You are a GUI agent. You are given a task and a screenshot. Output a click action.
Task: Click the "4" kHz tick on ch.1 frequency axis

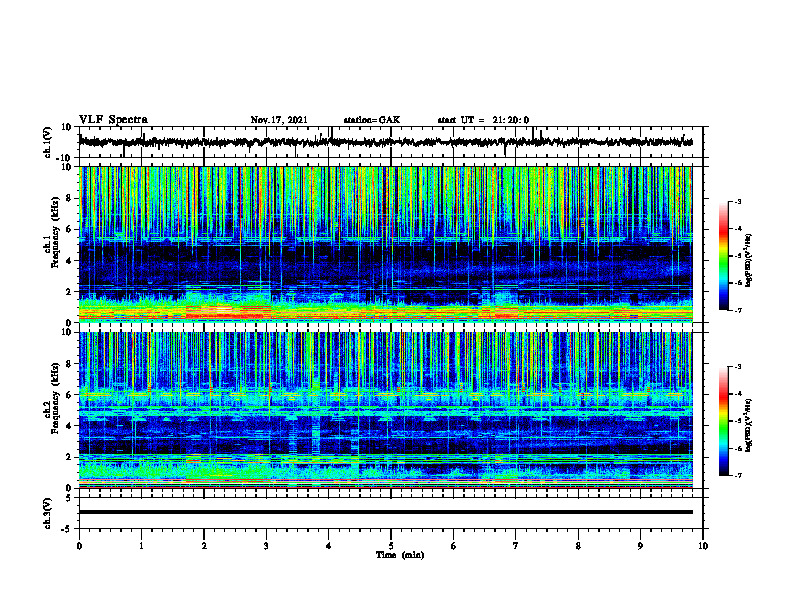(70, 261)
